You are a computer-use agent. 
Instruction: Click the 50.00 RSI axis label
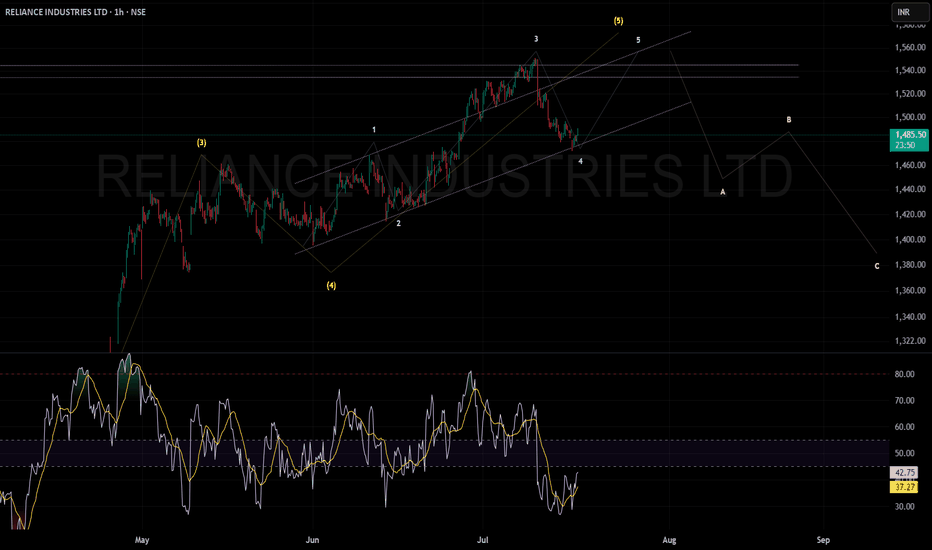(x=904, y=453)
